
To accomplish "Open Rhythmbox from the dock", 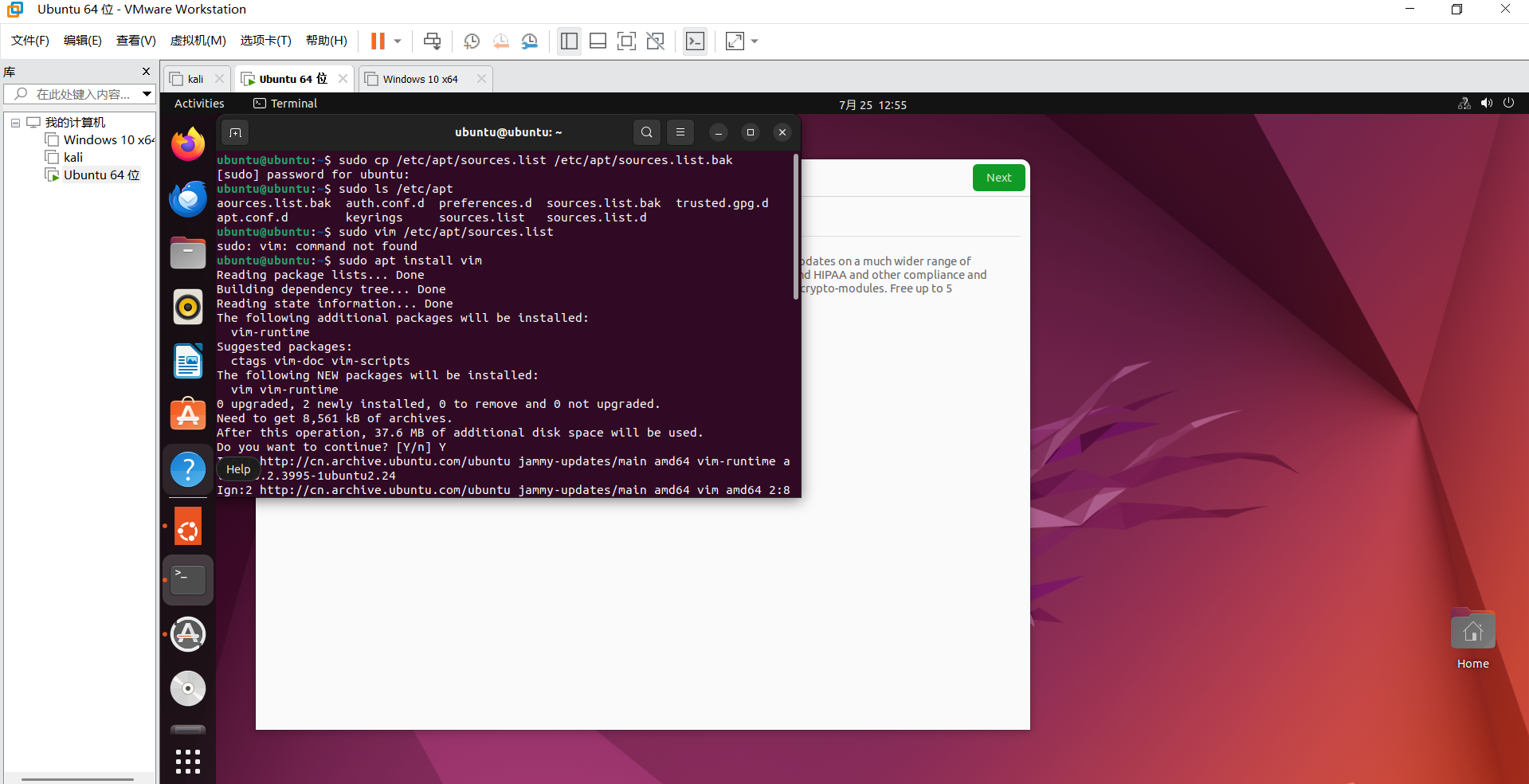I will 188,307.
